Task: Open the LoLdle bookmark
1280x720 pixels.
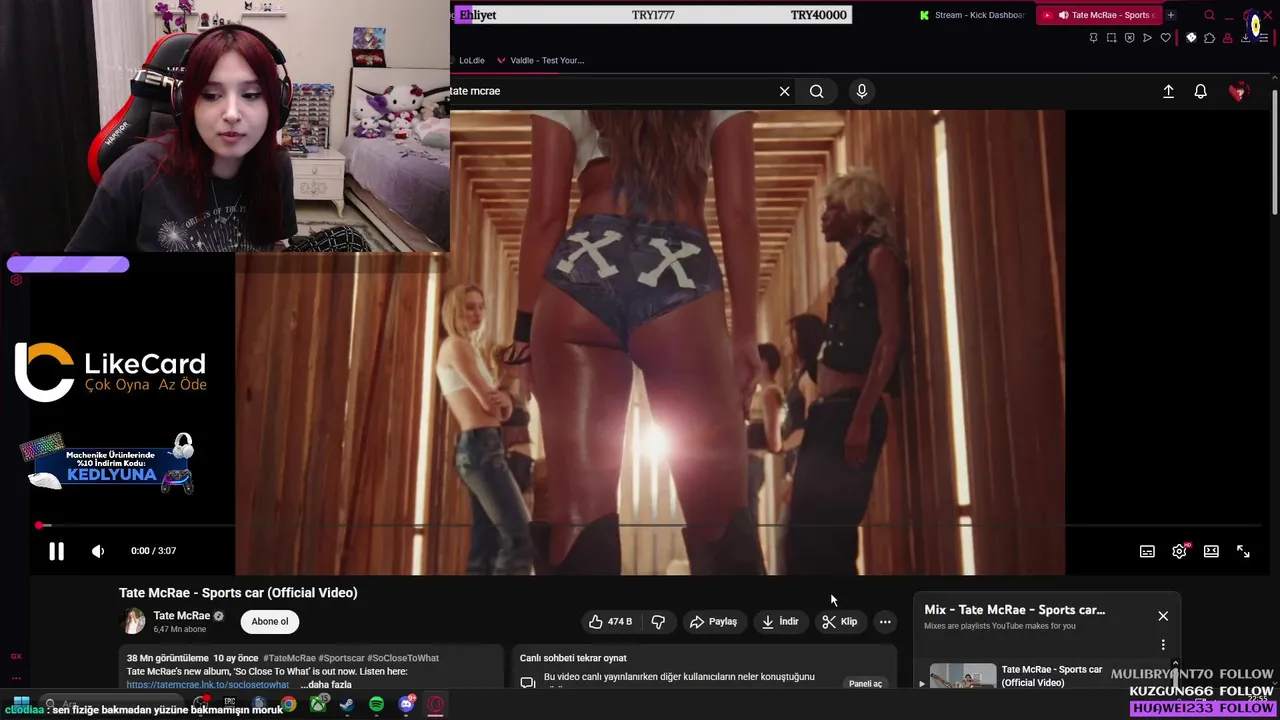Action: pos(471,60)
